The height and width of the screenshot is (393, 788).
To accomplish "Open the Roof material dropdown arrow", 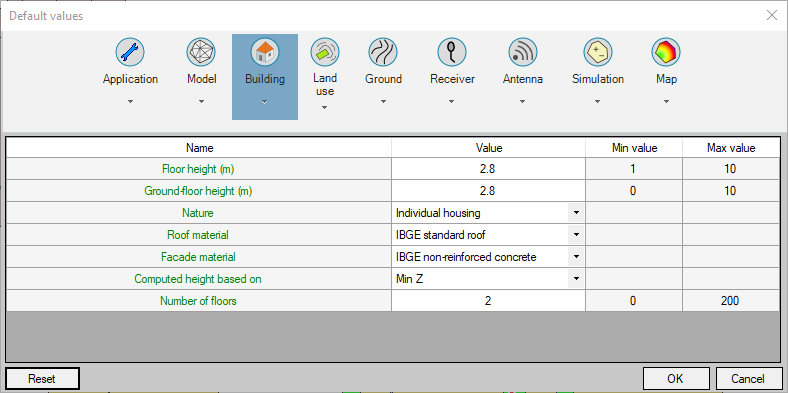I will [576, 235].
